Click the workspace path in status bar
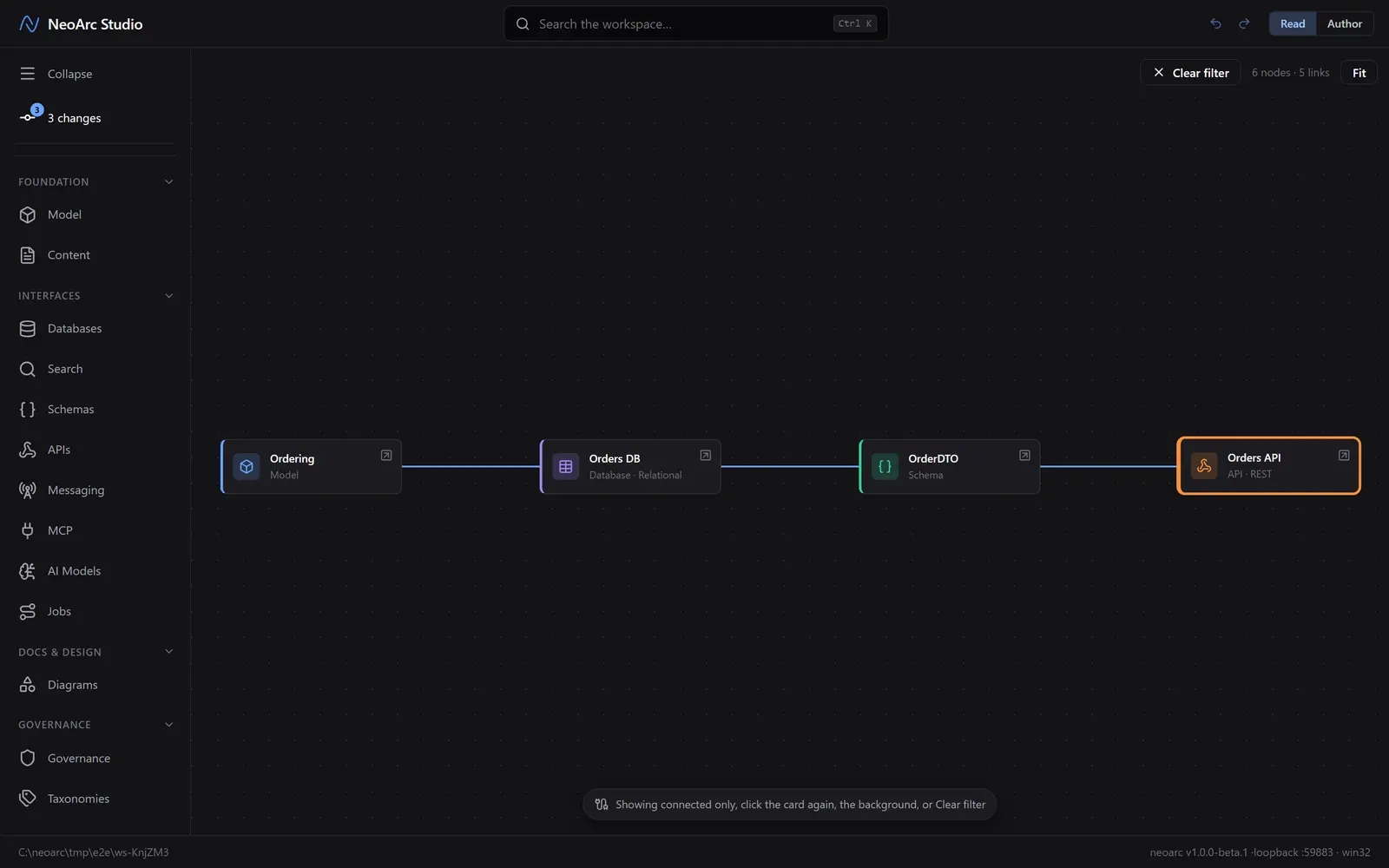The height and width of the screenshot is (868, 1389). [x=94, y=852]
